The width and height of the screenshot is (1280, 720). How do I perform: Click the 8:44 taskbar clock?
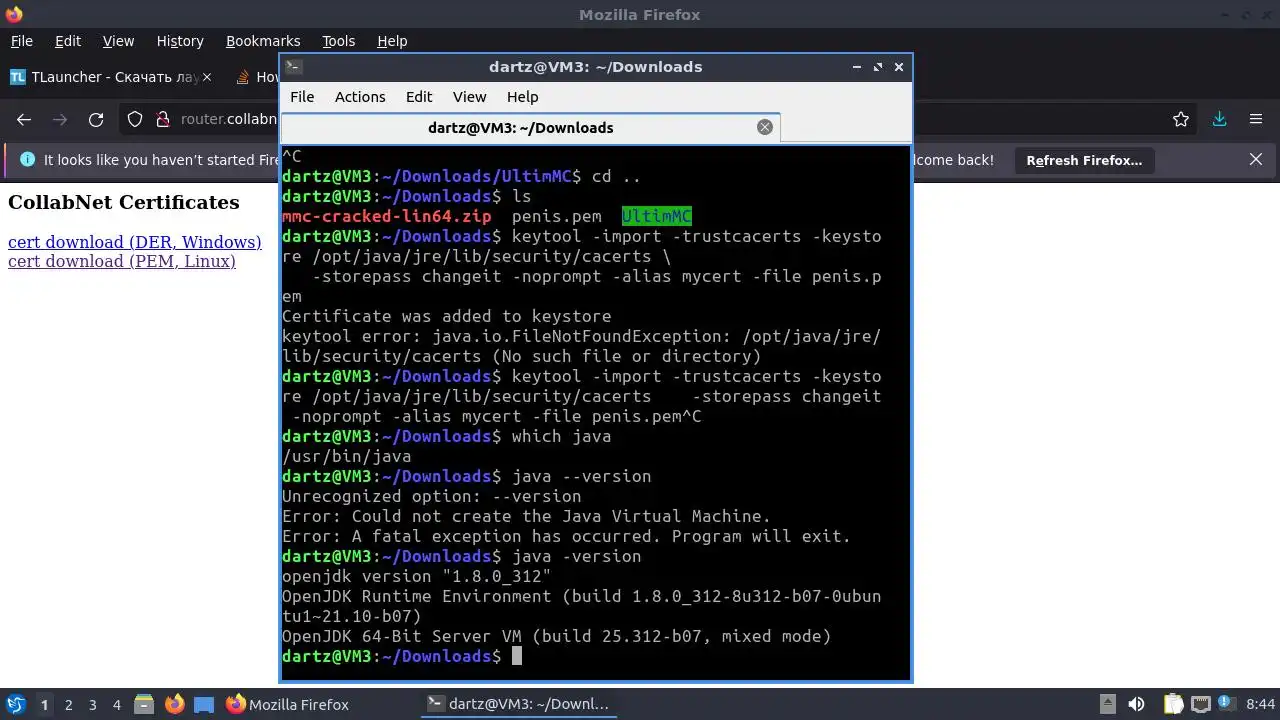pos(1260,704)
